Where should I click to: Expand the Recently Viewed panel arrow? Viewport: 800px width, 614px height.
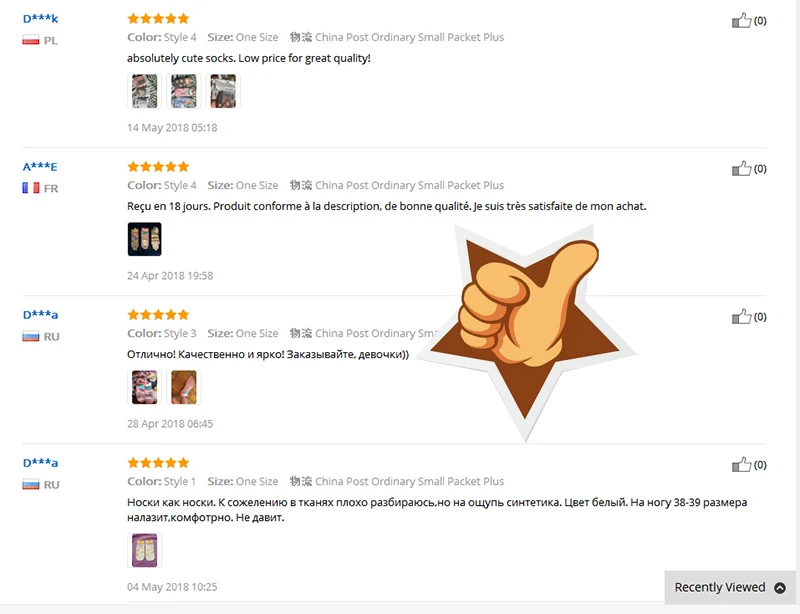[x=780, y=587]
